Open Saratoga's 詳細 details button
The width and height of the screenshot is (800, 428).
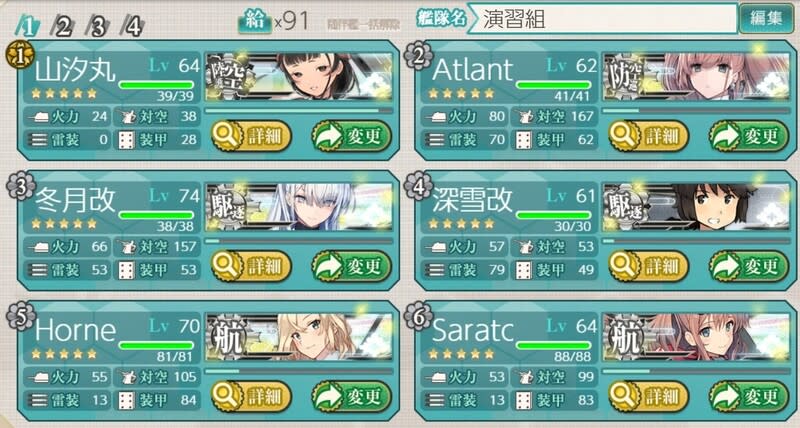(x=648, y=396)
